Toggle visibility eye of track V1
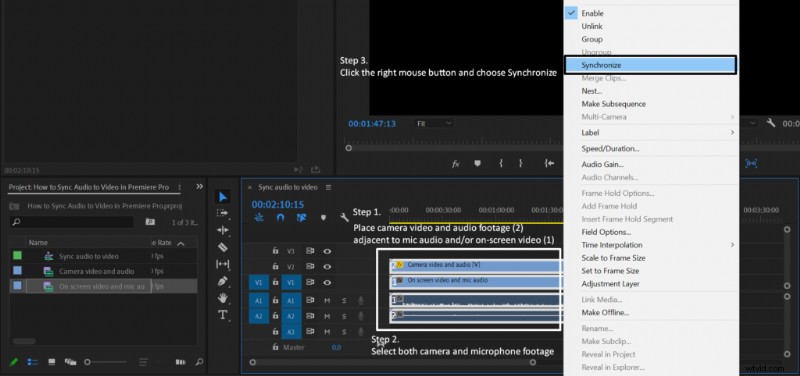This screenshot has height=376, width=800. (327, 282)
